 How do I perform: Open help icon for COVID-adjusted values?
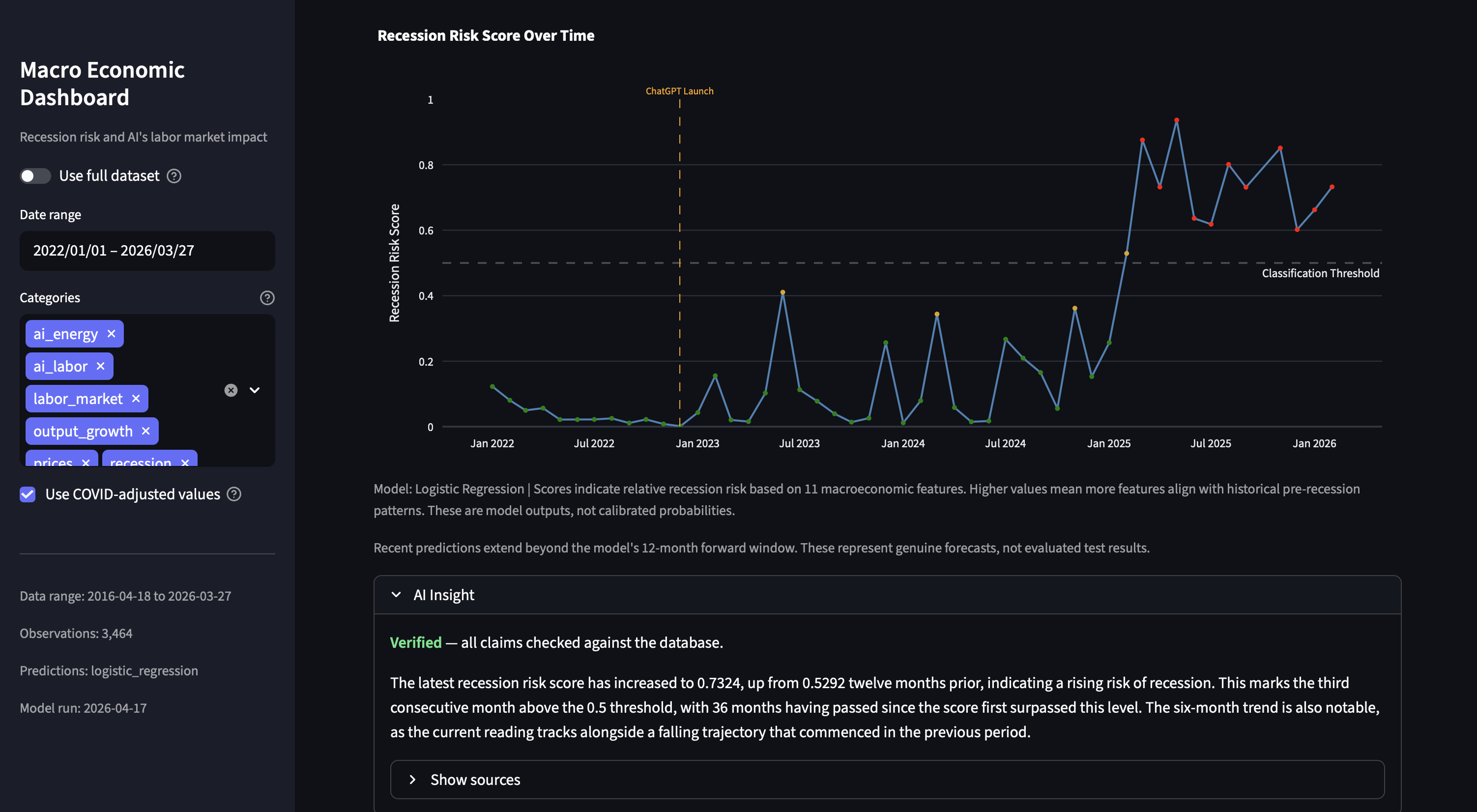[x=234, y=494]
